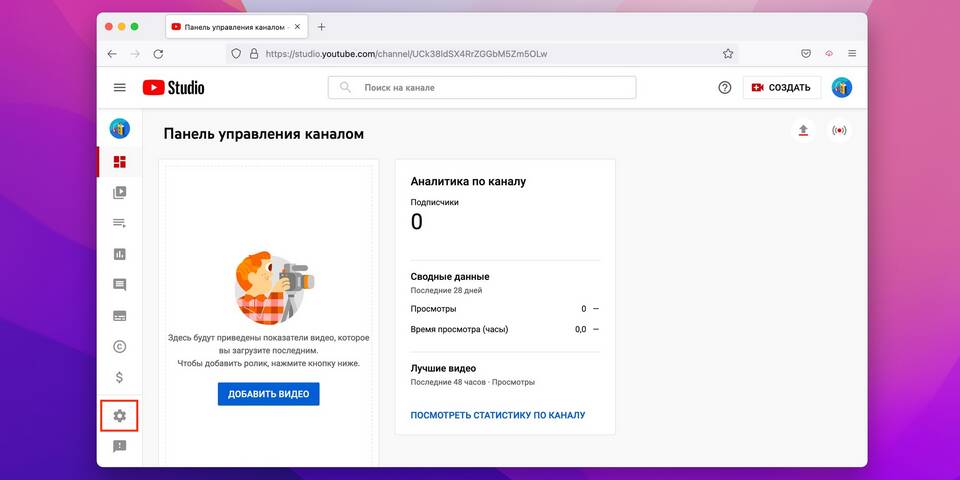Open Playlists icon in the sidebar
Viewport: 960px width, 480px height.
[x=119, y=223]
